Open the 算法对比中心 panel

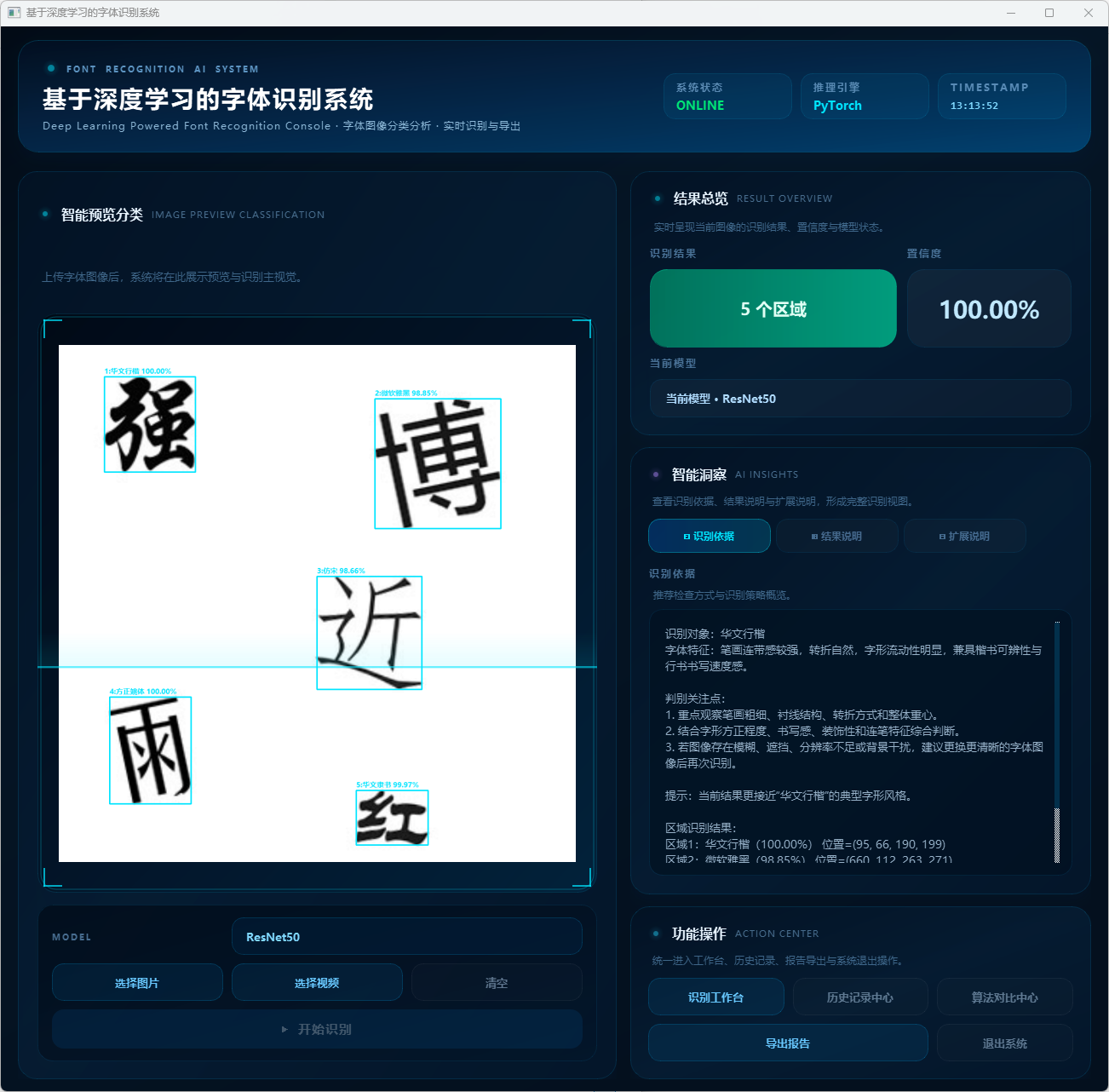click(x=1004, y=997)
